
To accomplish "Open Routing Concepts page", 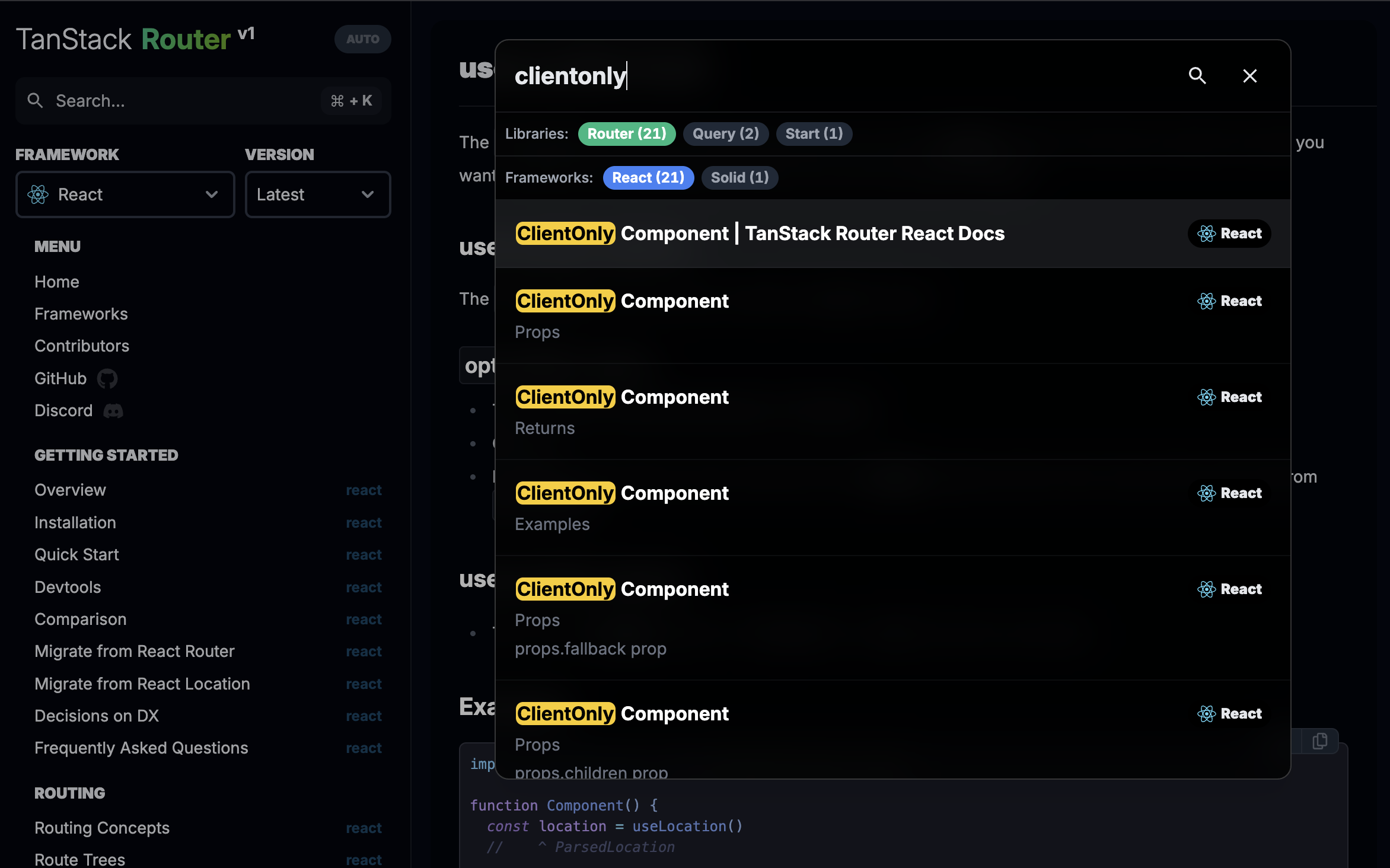I will tap(208, 828).
